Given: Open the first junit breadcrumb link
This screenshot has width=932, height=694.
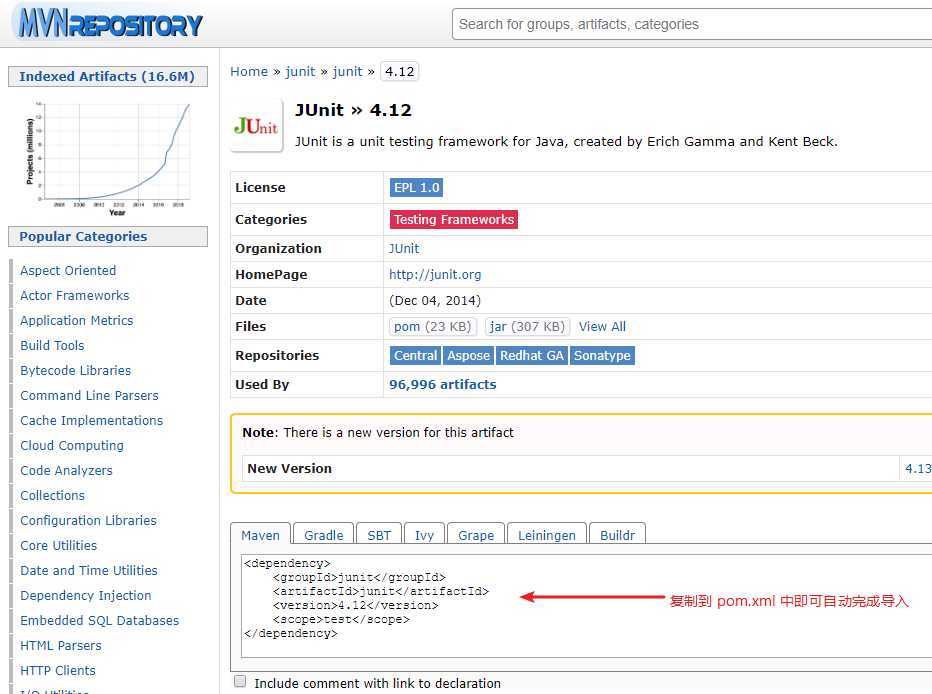Looking at the screenshot, I should pos(300,71).
